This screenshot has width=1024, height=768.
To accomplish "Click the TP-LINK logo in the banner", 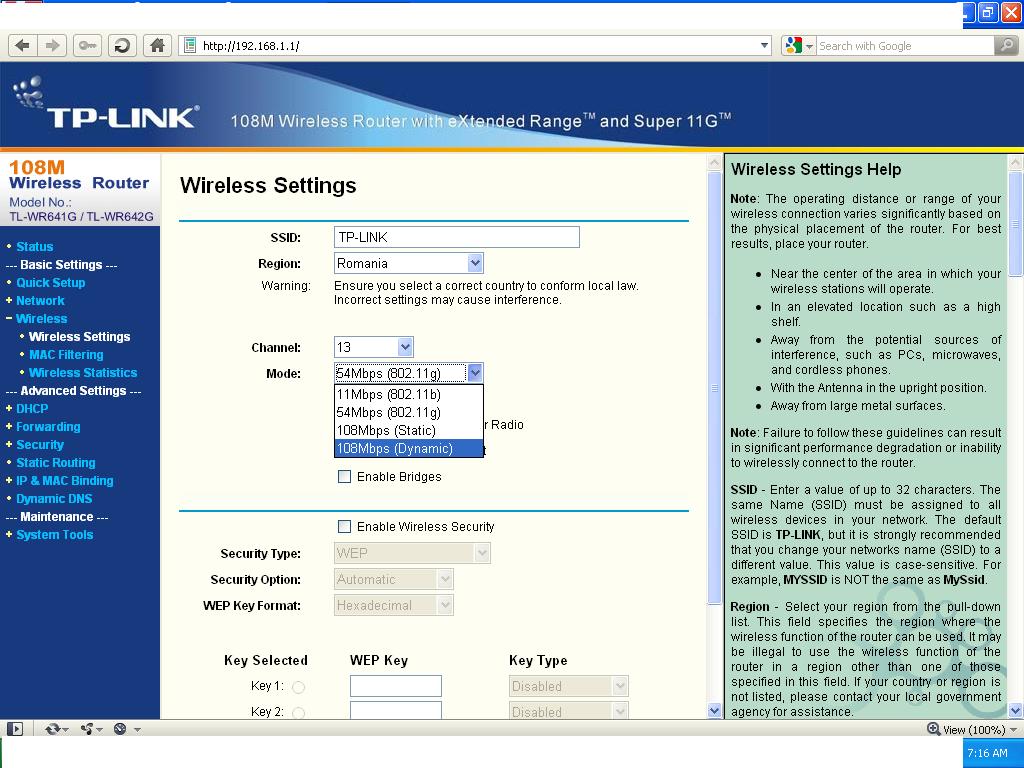I will (x=108, y=104).
